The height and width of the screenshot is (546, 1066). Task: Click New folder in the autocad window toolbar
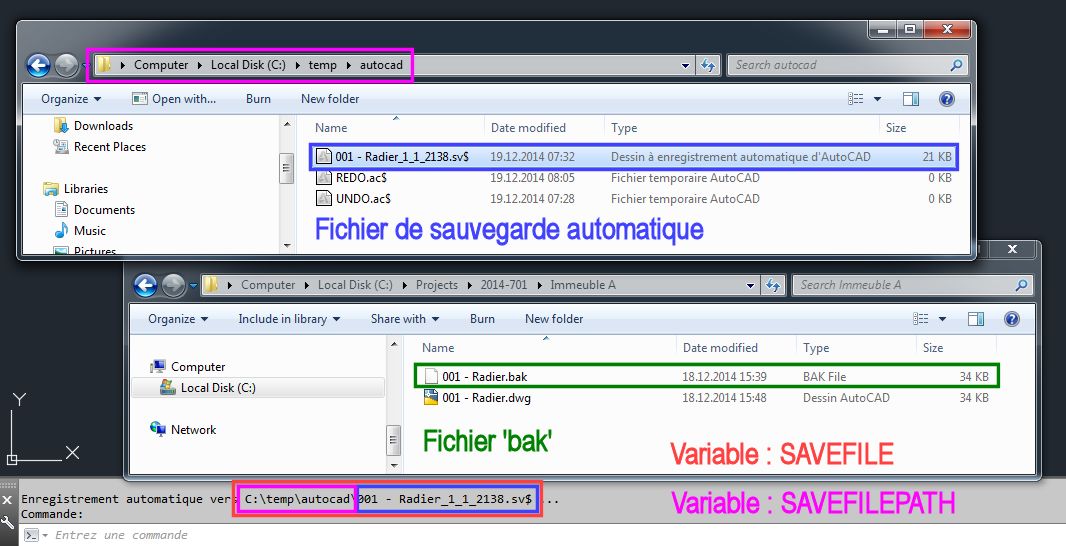pyautogui.click(x=330, y=99)
